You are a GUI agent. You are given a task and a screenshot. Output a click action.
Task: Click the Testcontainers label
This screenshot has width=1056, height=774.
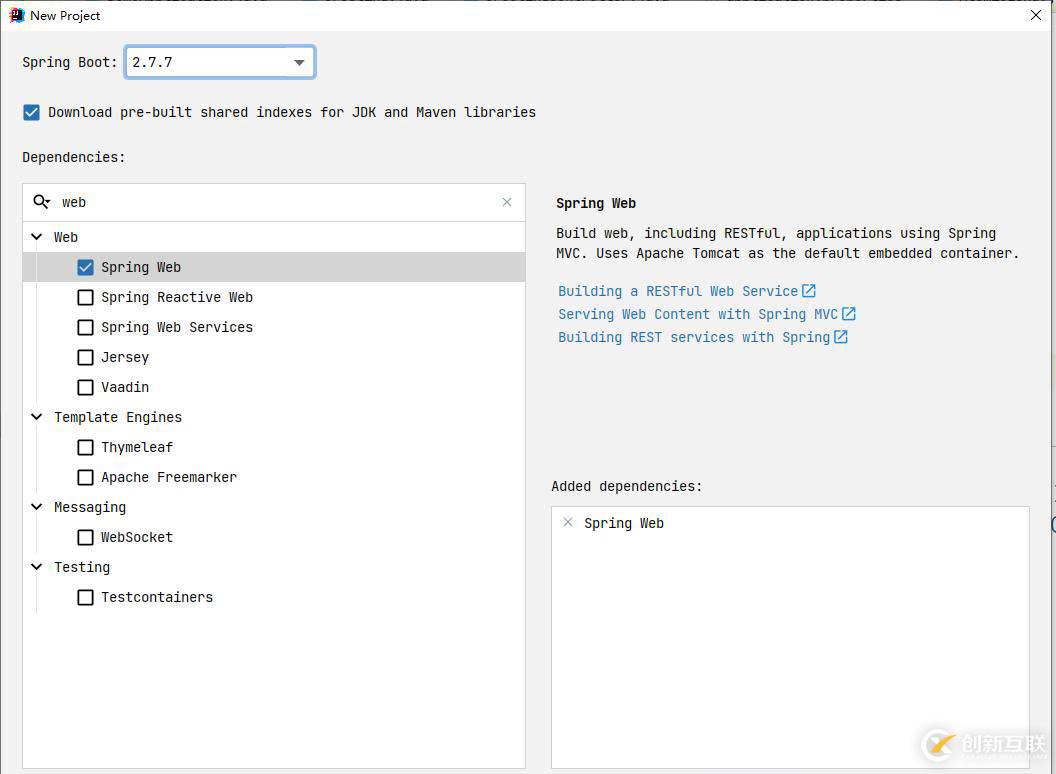point(157,598)
